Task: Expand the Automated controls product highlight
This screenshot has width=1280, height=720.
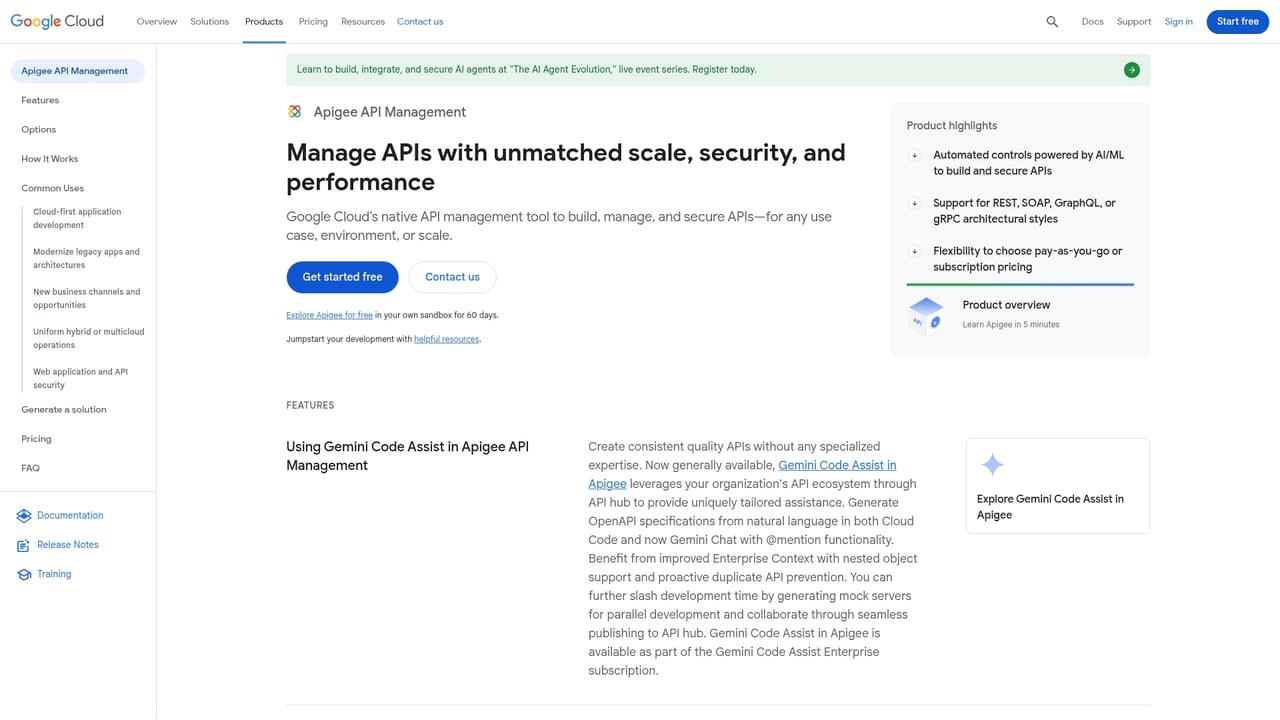Action: pos(914,155)
